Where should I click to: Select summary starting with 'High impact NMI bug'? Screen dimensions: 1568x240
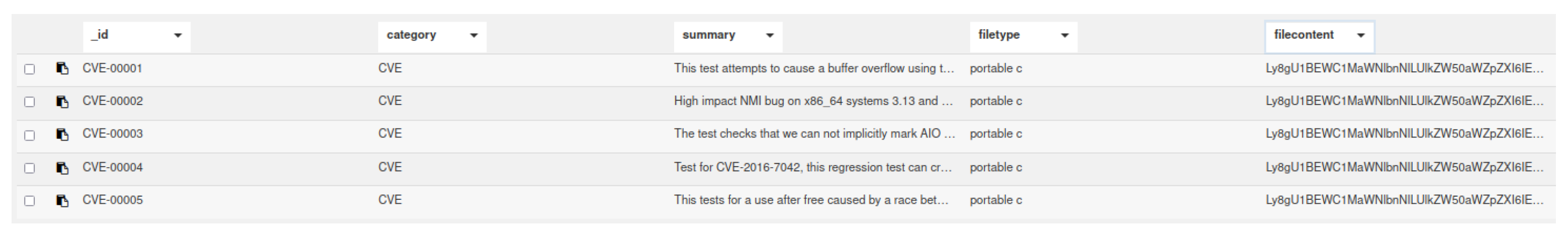click(812, 101)
